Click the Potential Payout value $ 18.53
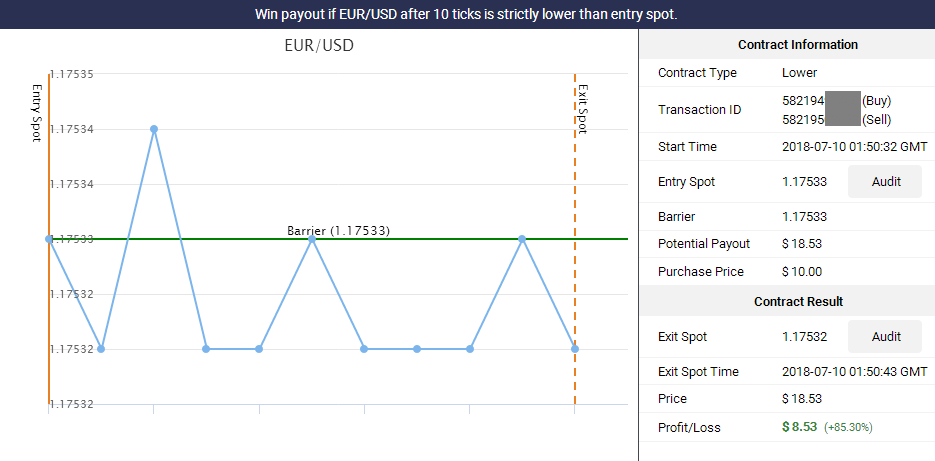This screenshot has height=461, width=935. coord(802,244)
